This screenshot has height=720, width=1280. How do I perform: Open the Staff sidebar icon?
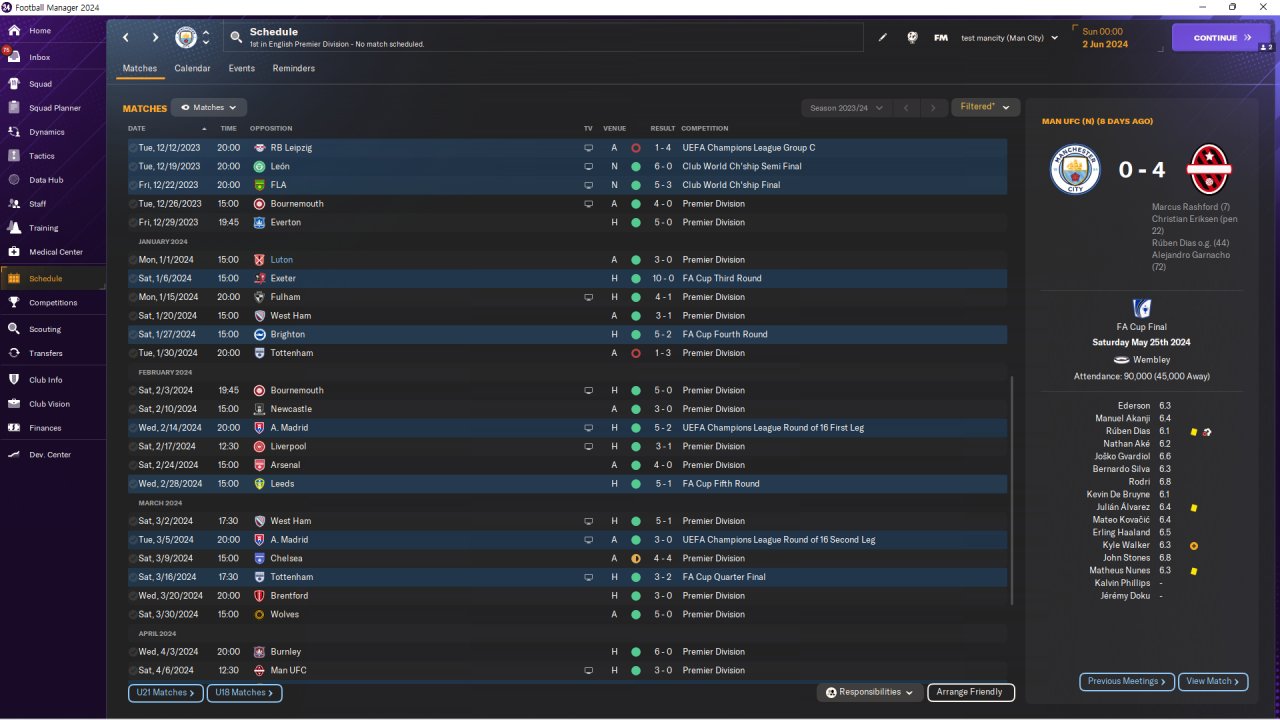(14, 204)
